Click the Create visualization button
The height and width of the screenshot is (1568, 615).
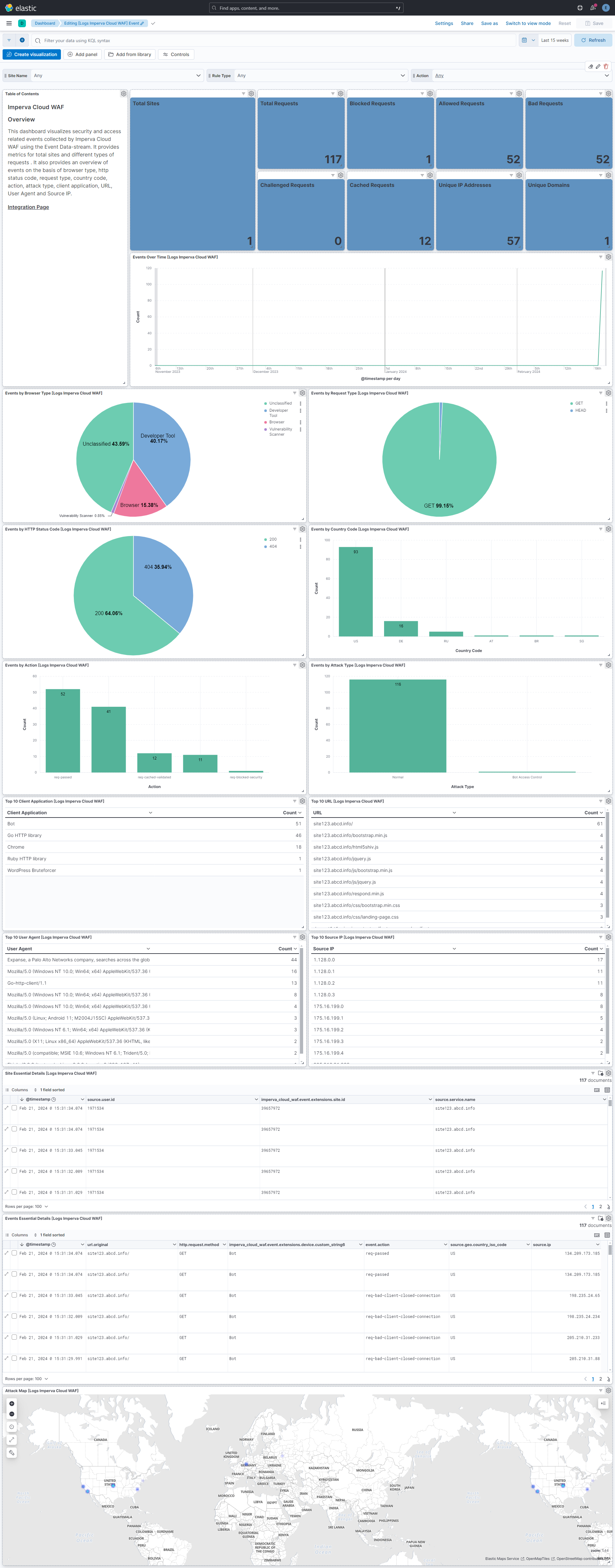(x=32, y=54)
